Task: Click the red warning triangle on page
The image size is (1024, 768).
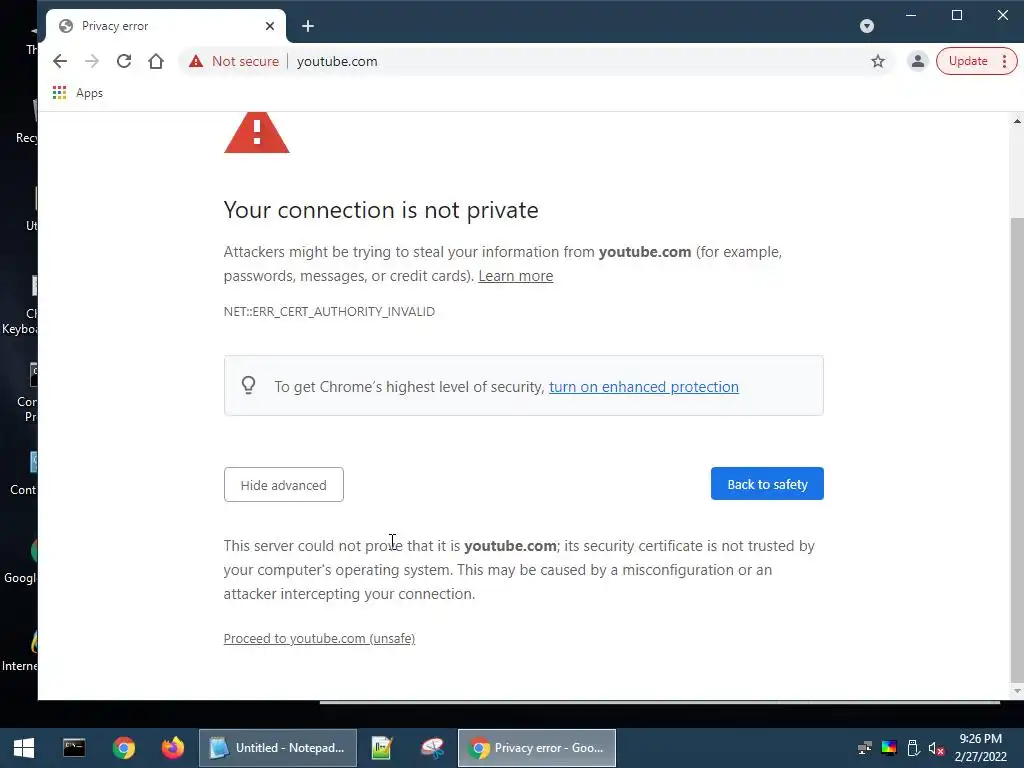Action: pyautogui.click(x=257, y=133)
